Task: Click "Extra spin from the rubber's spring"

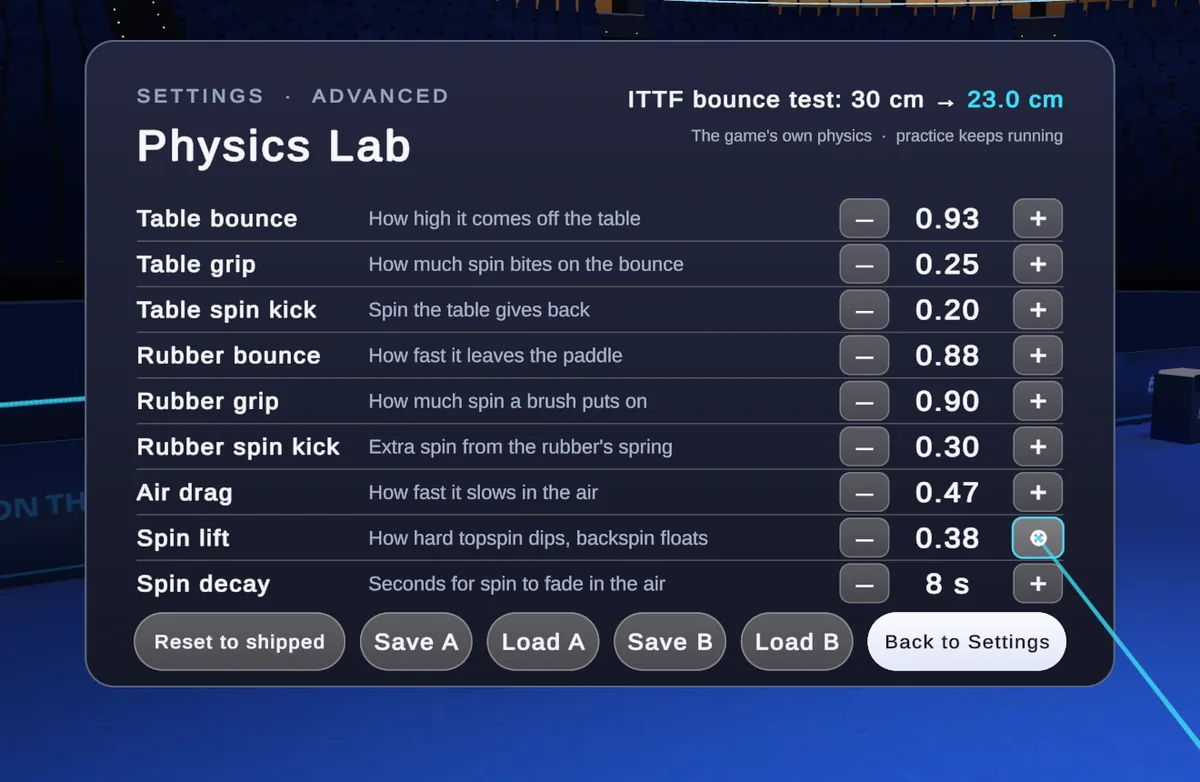Action: coord(520,447)
